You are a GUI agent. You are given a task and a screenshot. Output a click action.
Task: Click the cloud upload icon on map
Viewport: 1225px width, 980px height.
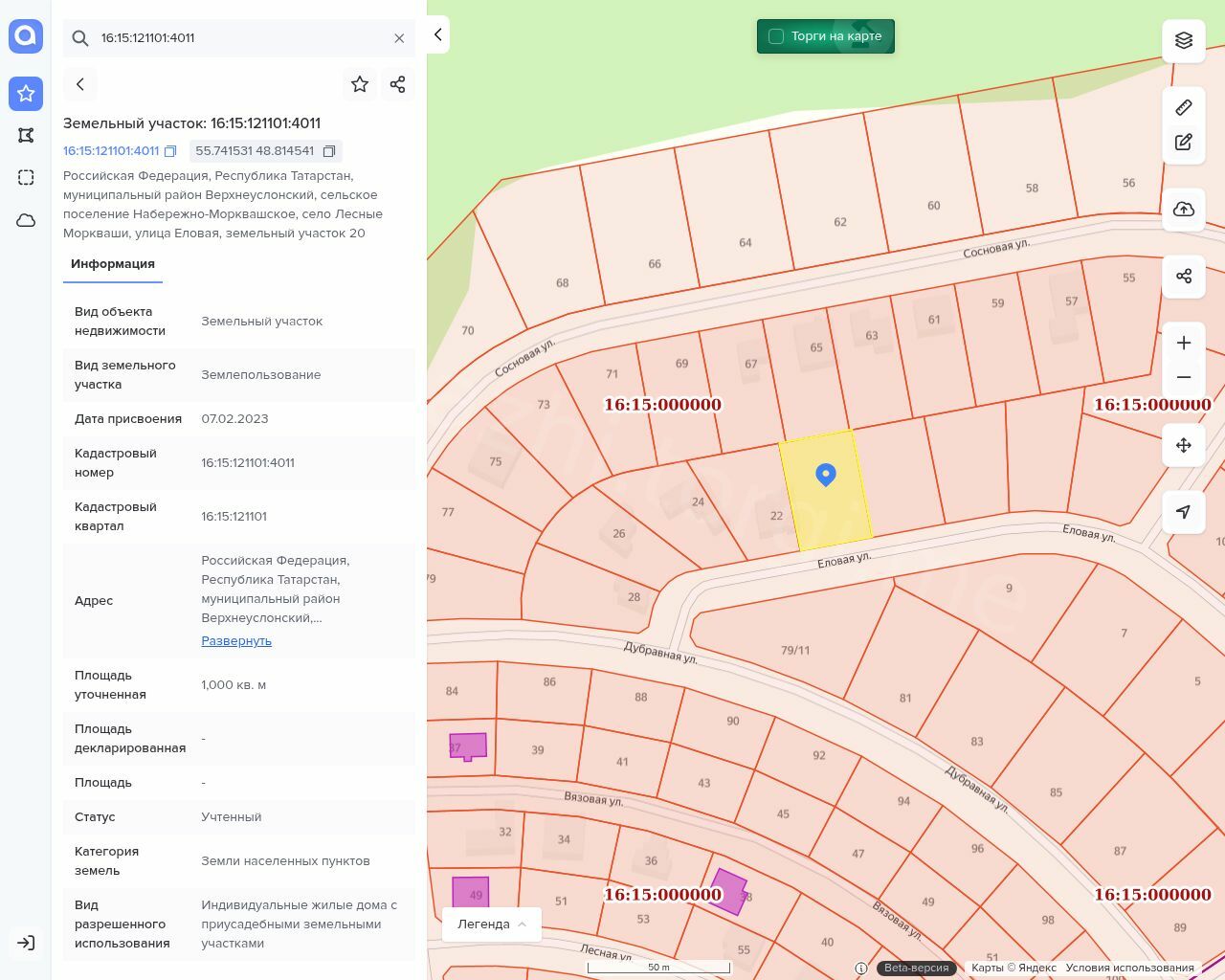(x=1184, y=210)
